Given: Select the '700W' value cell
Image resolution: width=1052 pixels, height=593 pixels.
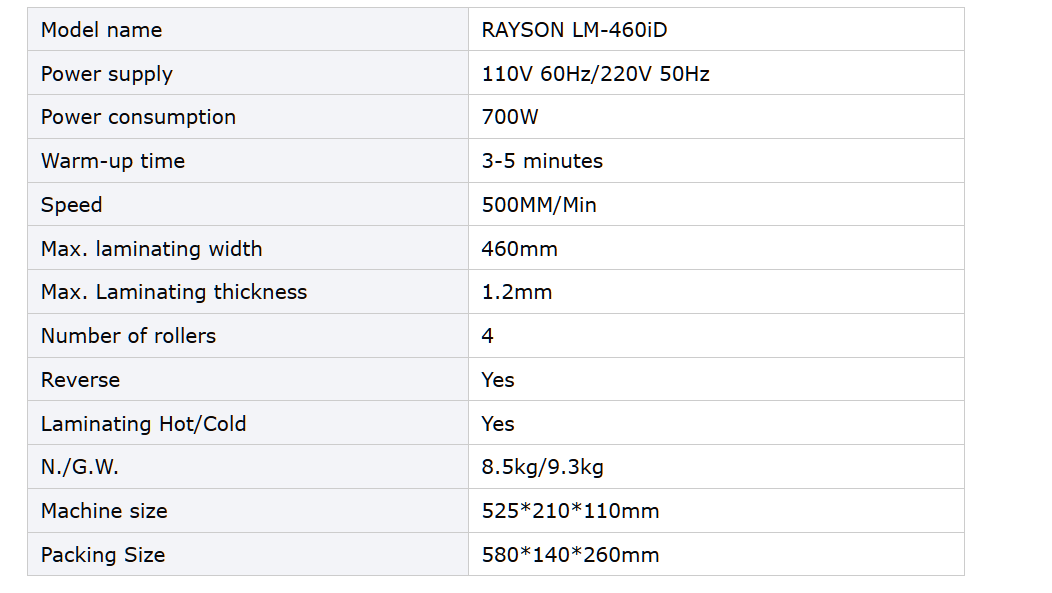Looking at the screenshot, I should 510,117.
